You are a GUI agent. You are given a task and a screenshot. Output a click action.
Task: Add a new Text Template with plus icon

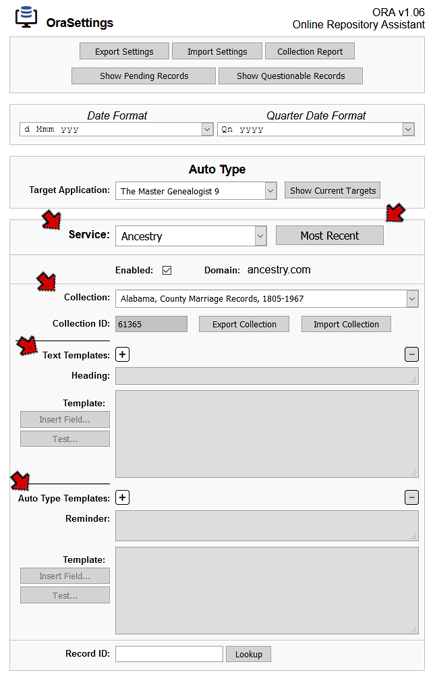pyautogui.click(x=122, y=355)
